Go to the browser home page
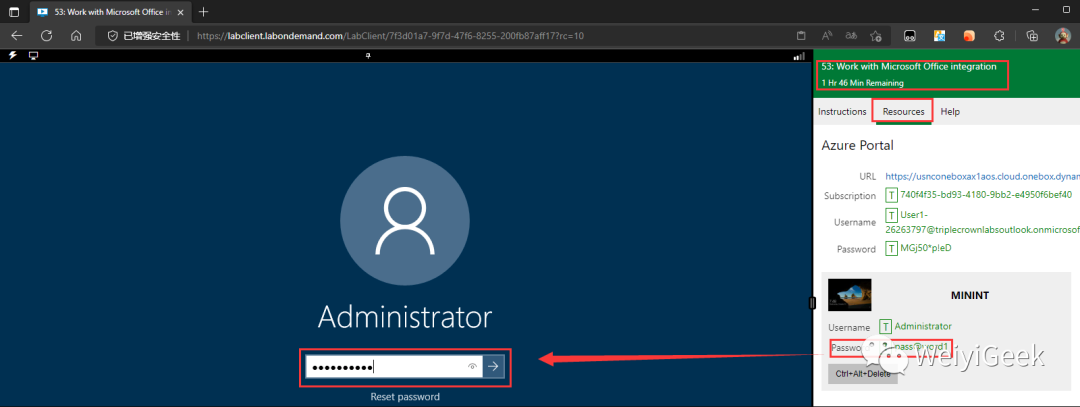The width and height of the screenshot is (1080, 407). (x=76, y=36)
